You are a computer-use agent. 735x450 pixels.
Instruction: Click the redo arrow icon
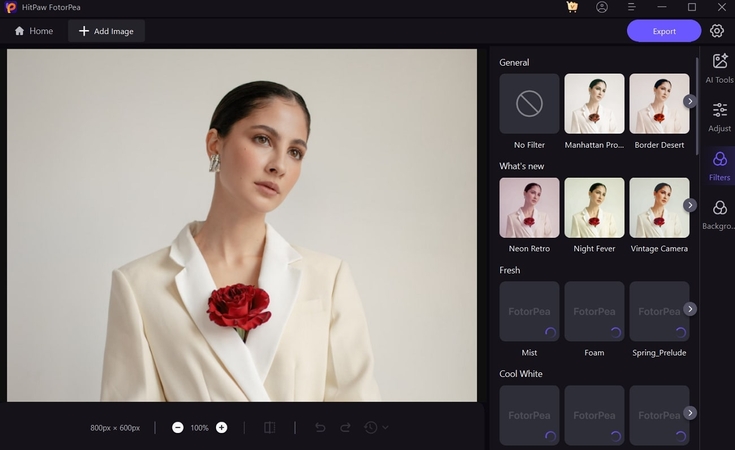[x=345, y=427]
